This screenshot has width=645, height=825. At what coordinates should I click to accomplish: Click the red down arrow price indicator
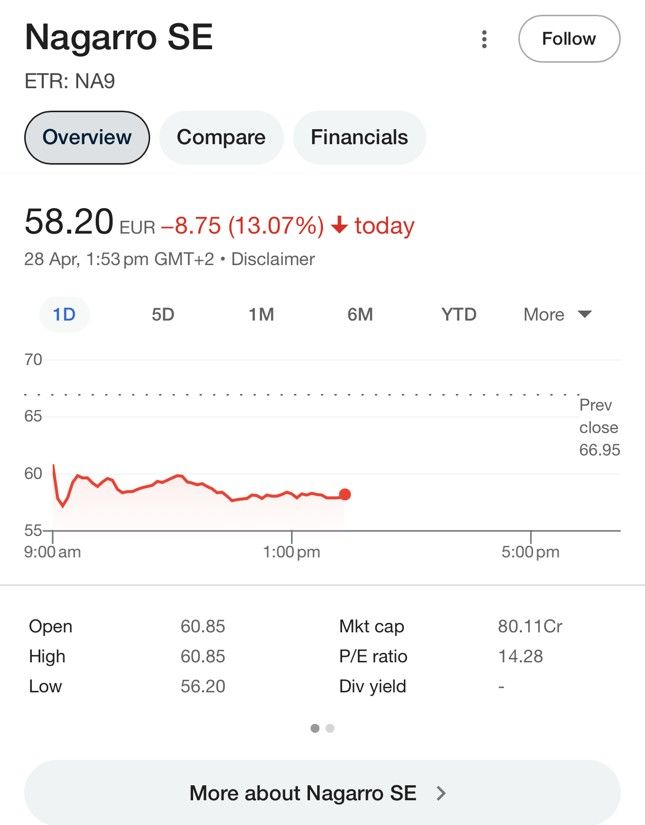(x=339, y=226)
